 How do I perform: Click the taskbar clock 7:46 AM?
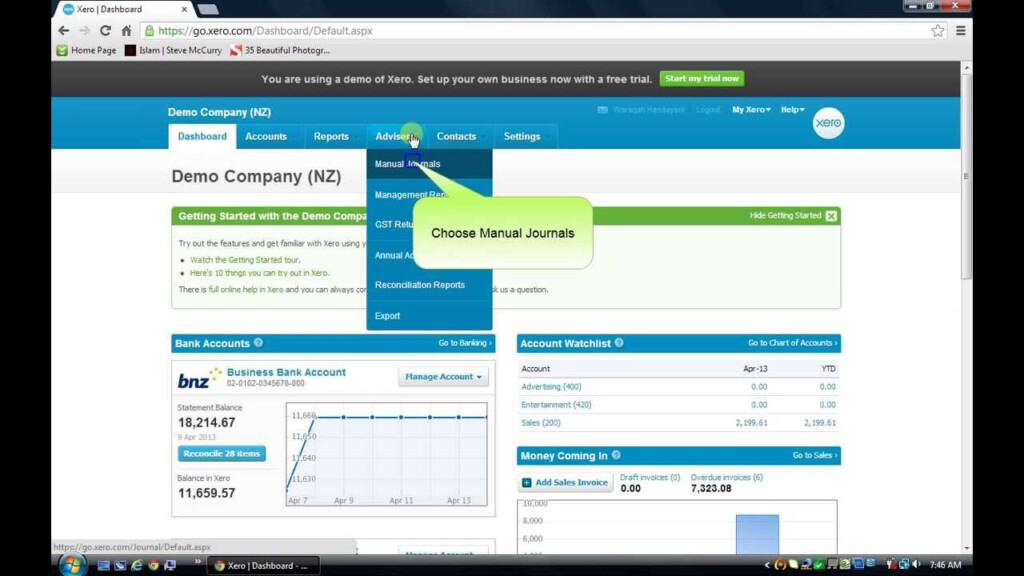pyautogui.click(x=945, y=565)
